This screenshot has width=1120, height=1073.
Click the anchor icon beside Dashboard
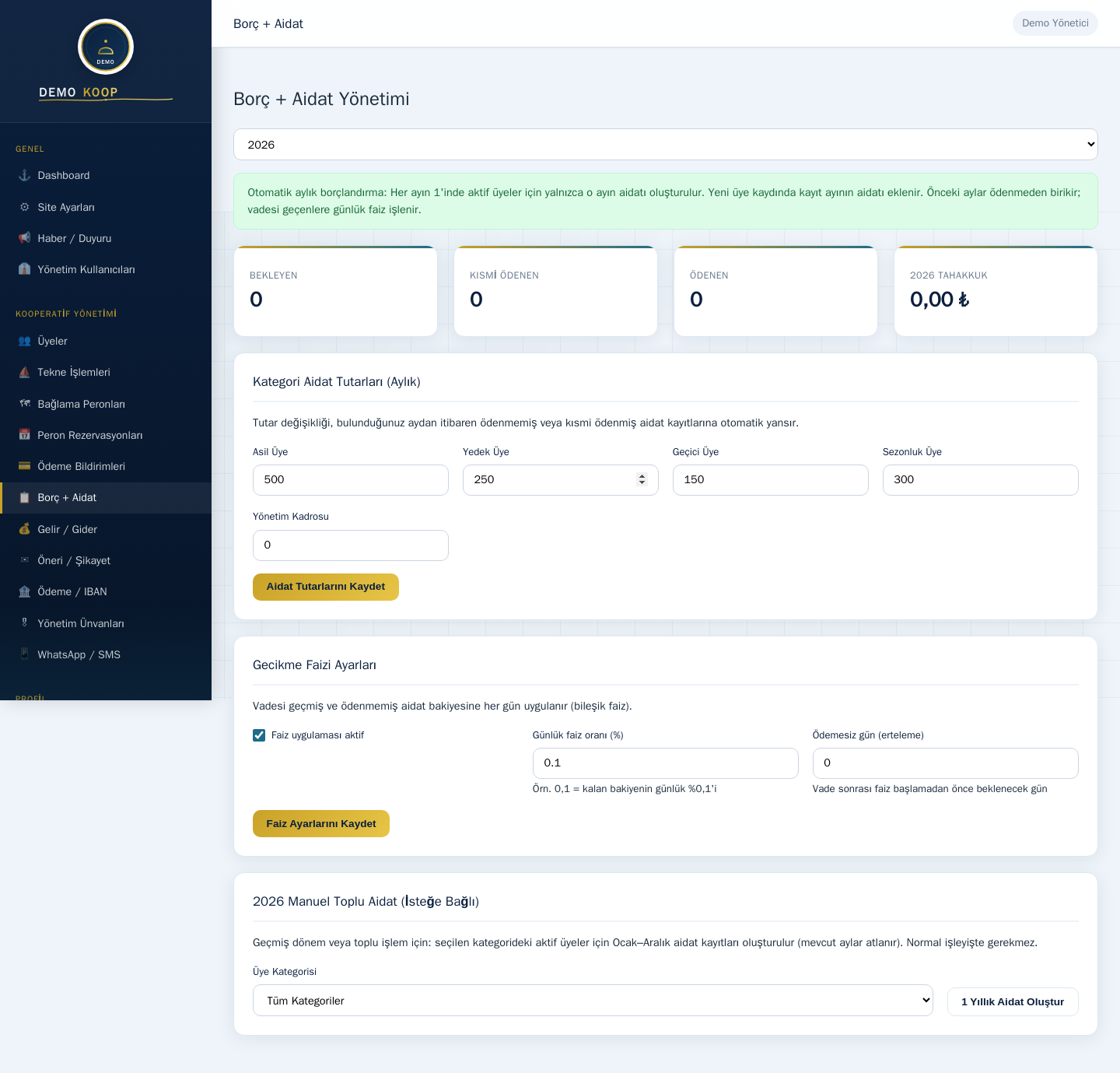pyautogui.click(x=25, y=176)
